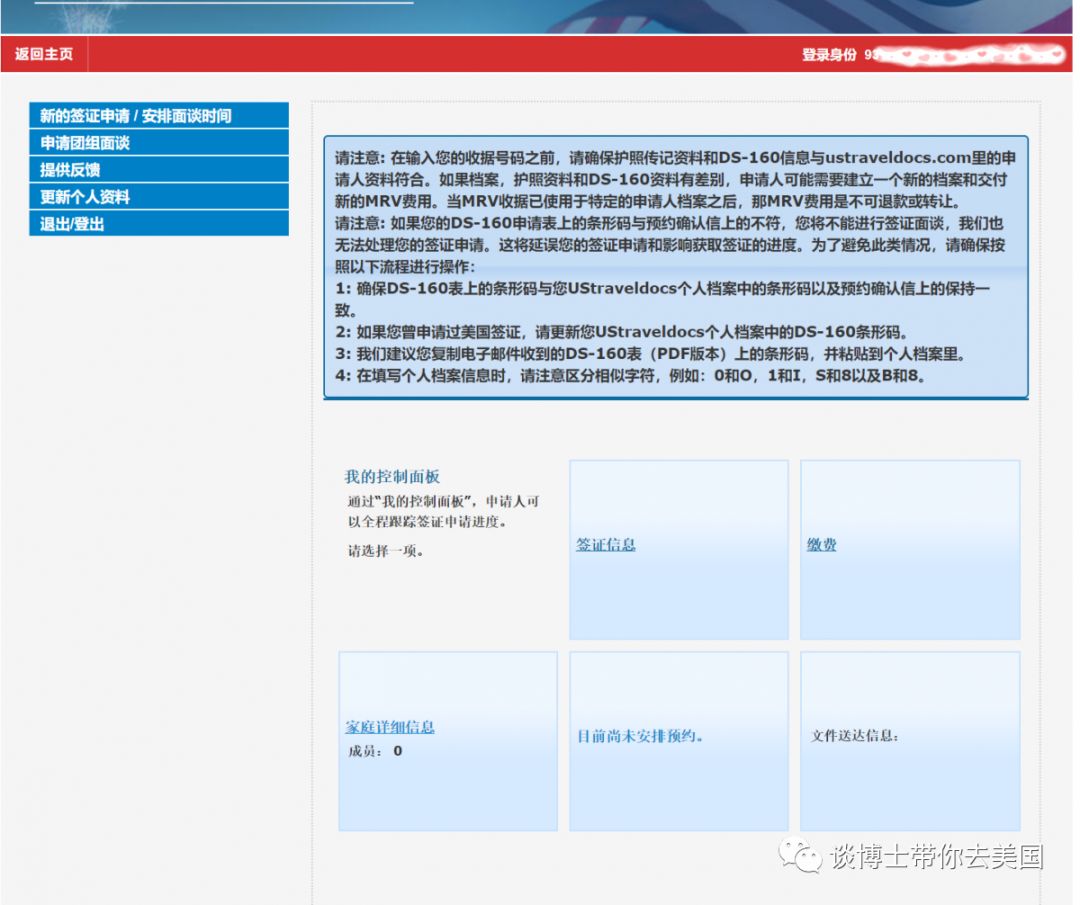The height and width of the screenshot is (905, 1080).
Task: Open the 签证信息 link
Action: (x=604, y=544)
